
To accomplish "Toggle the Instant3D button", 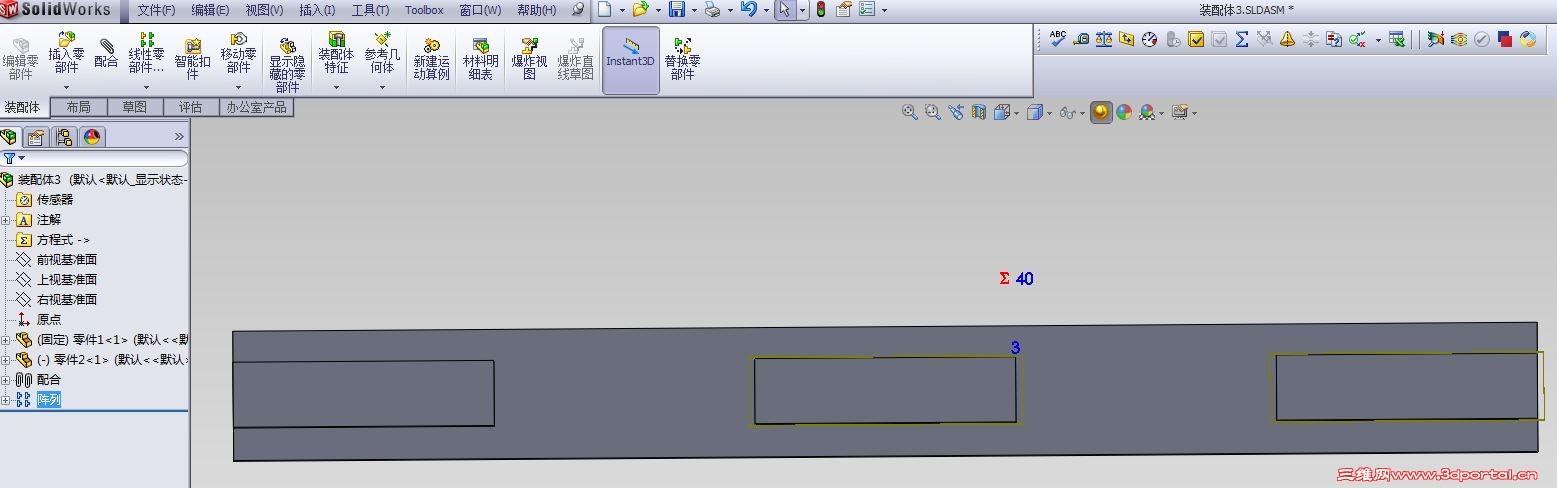I will click(x=630, y=60).
